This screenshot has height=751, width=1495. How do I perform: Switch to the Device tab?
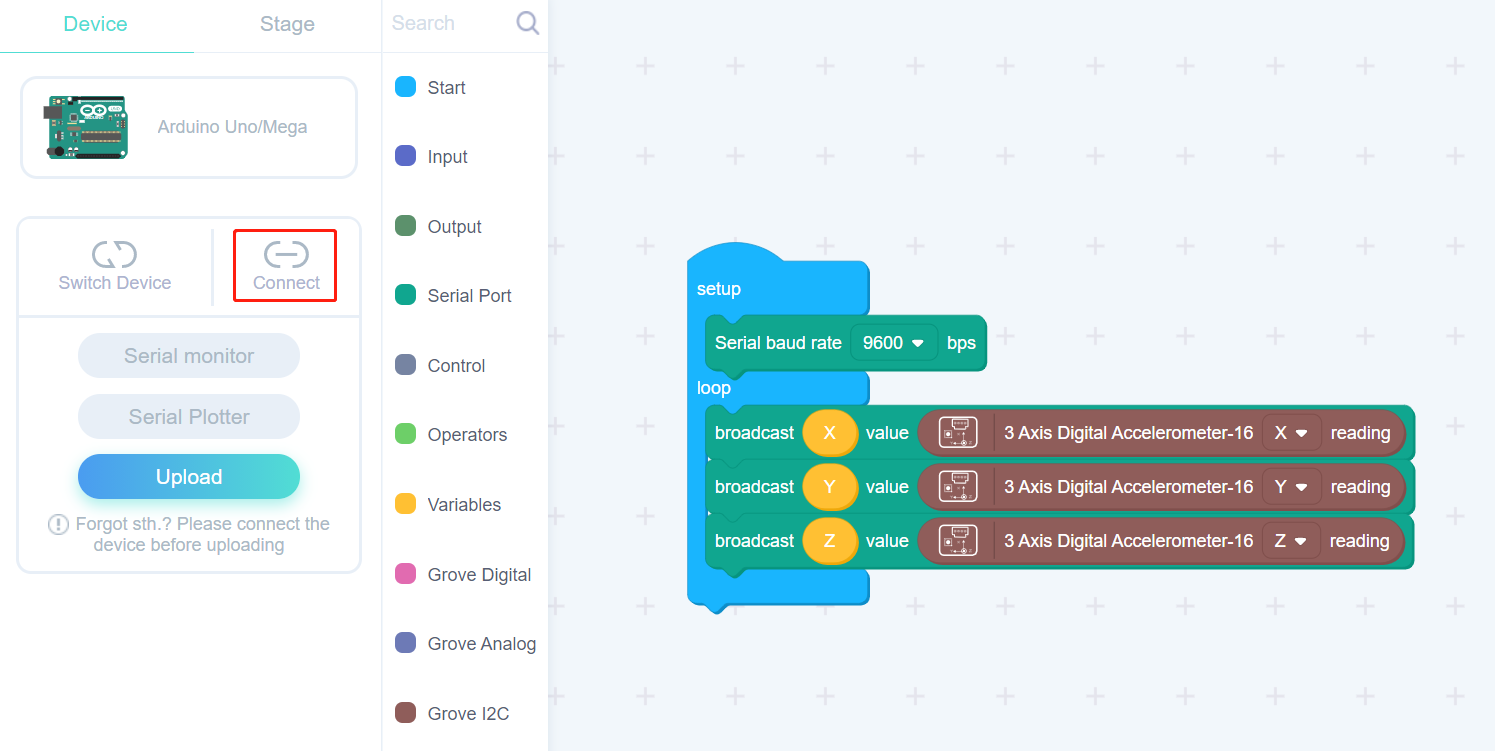click(x=95, y=24)
